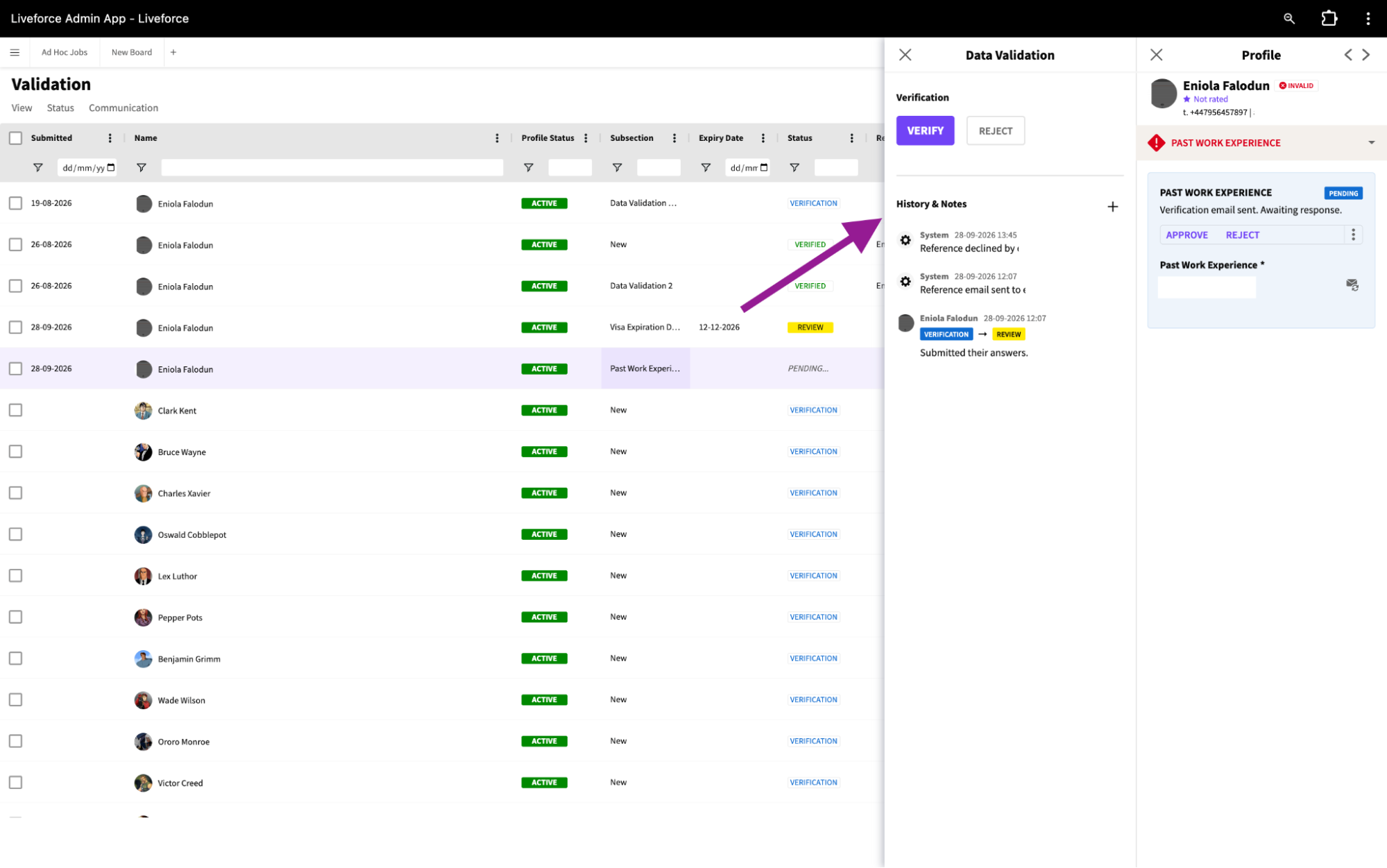The width and height of the screenshot is (1387, 868).
Task: Open the Communication menu
Action: pyautogui.click(x=124, y=108)
